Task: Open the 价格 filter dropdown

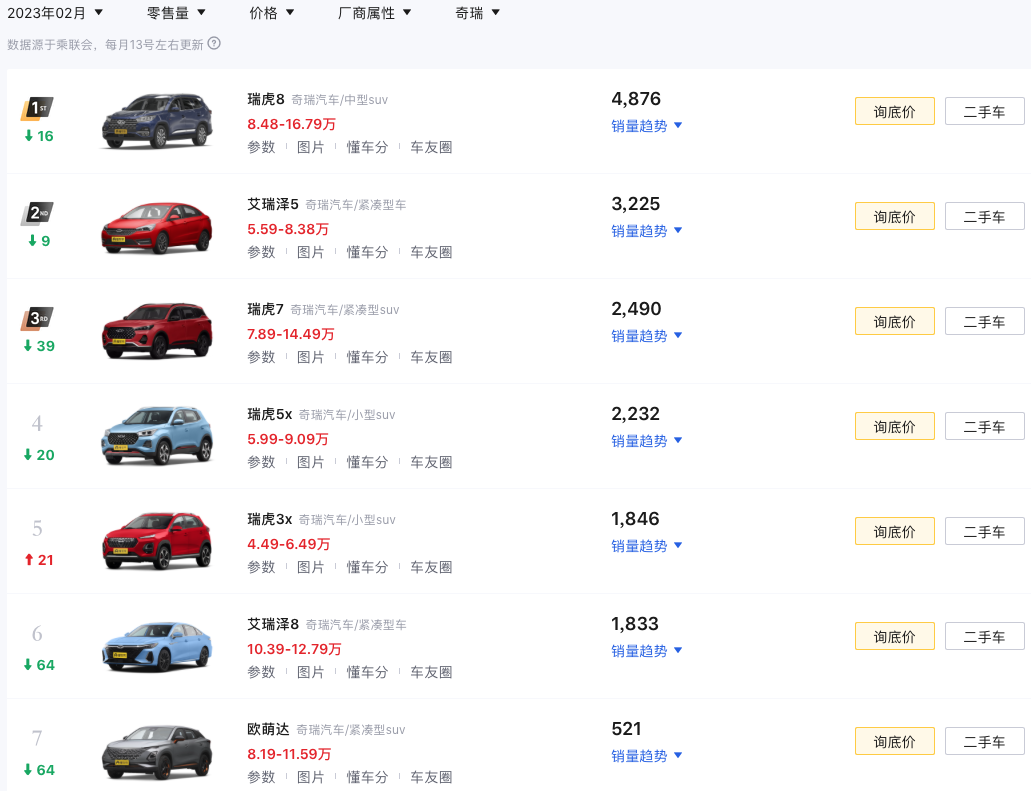Action: click(272, 13)
